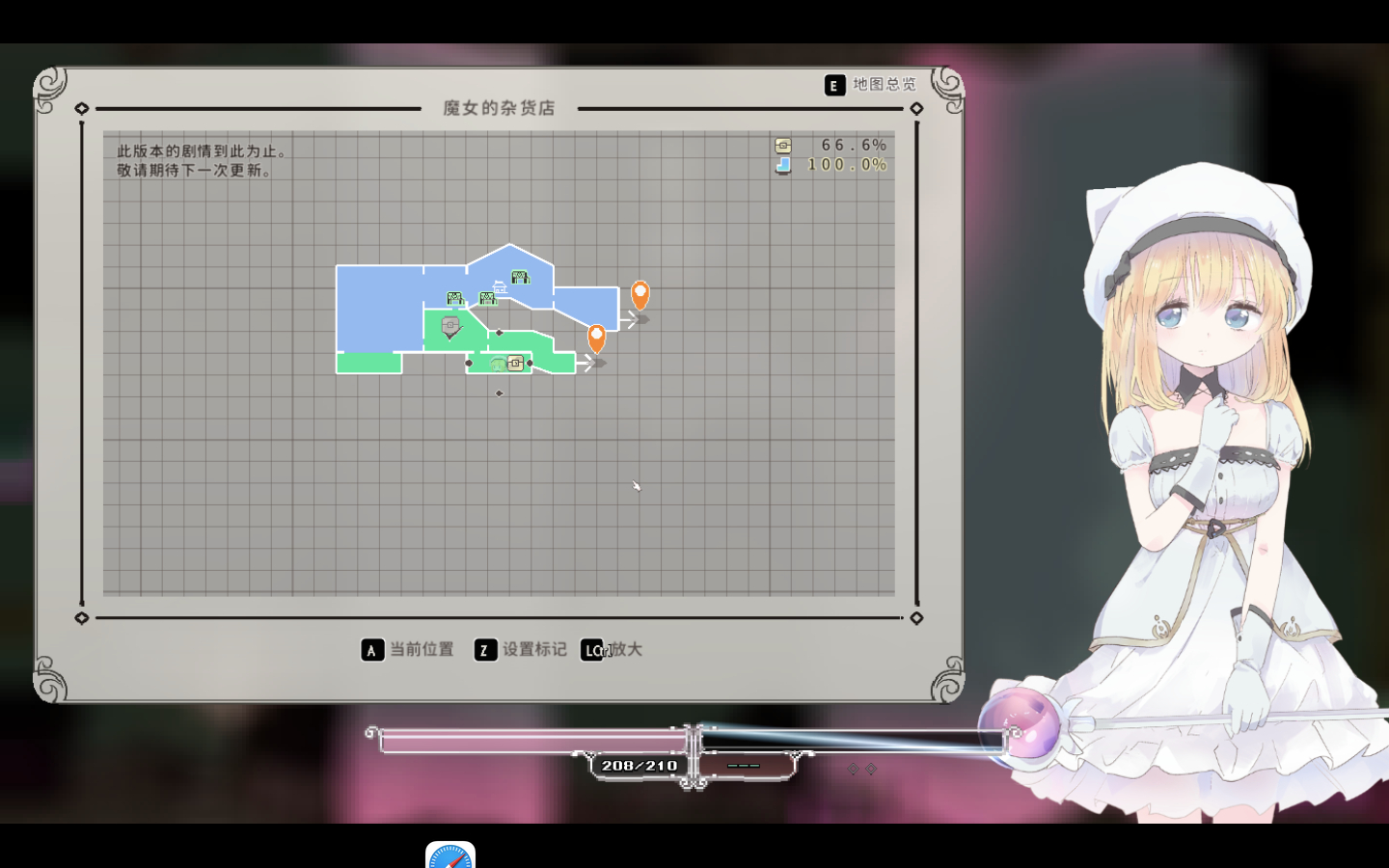
Task: Click the diamond dot left of the player icon
Action: pyautogui.click(x=469, y=364)
